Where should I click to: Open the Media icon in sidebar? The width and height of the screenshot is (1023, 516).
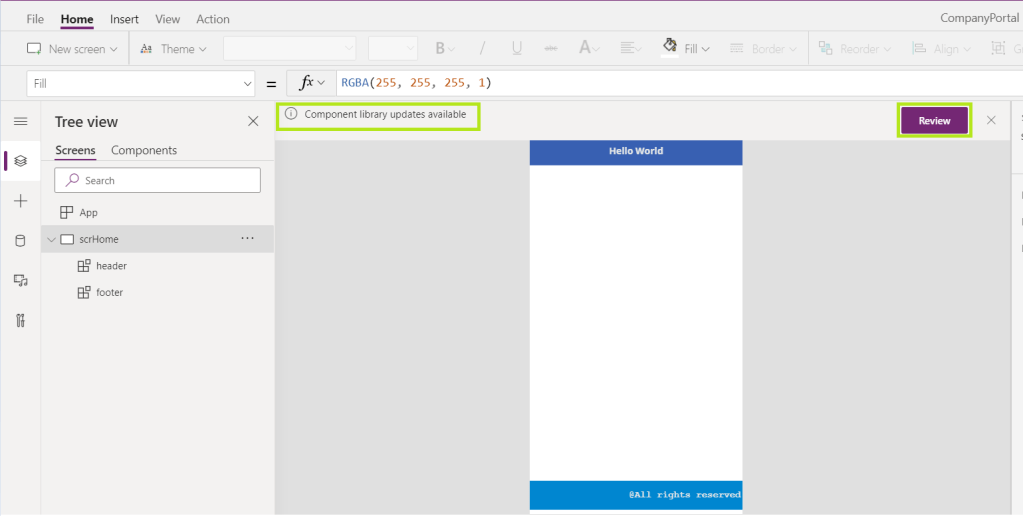(x=20, y=281)
